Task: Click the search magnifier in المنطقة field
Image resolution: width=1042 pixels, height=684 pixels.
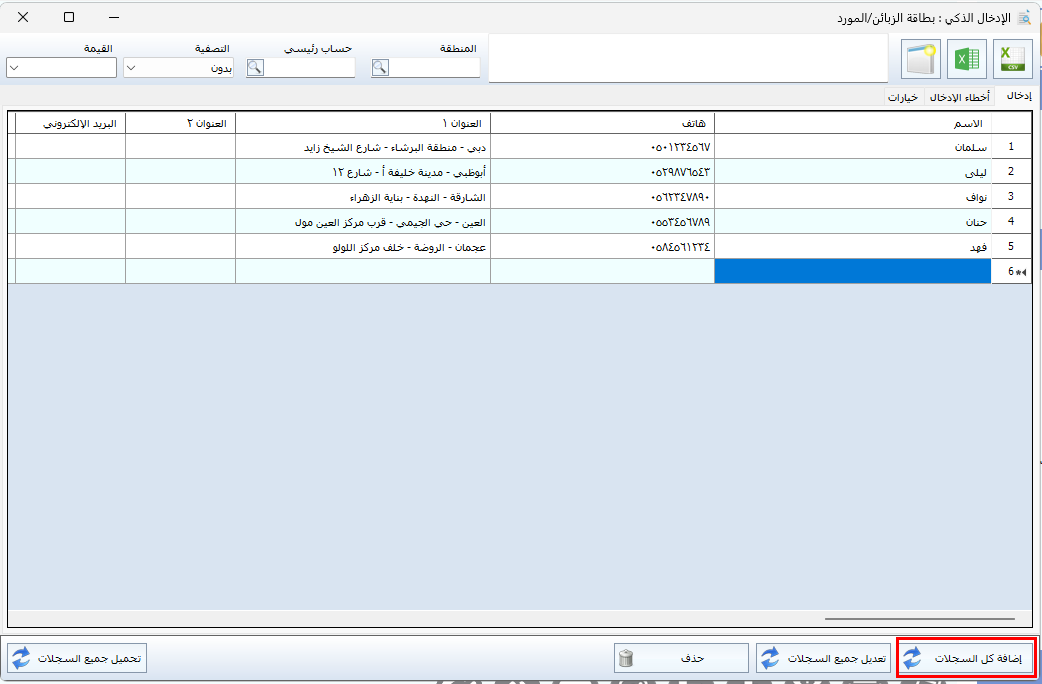Action: pyautogui.click(x=380, y=68)
